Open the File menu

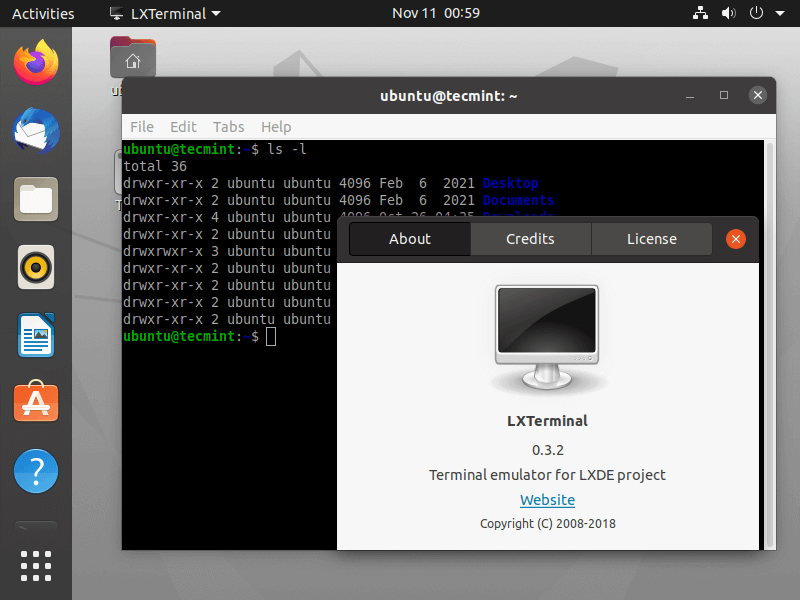[142, 127]
